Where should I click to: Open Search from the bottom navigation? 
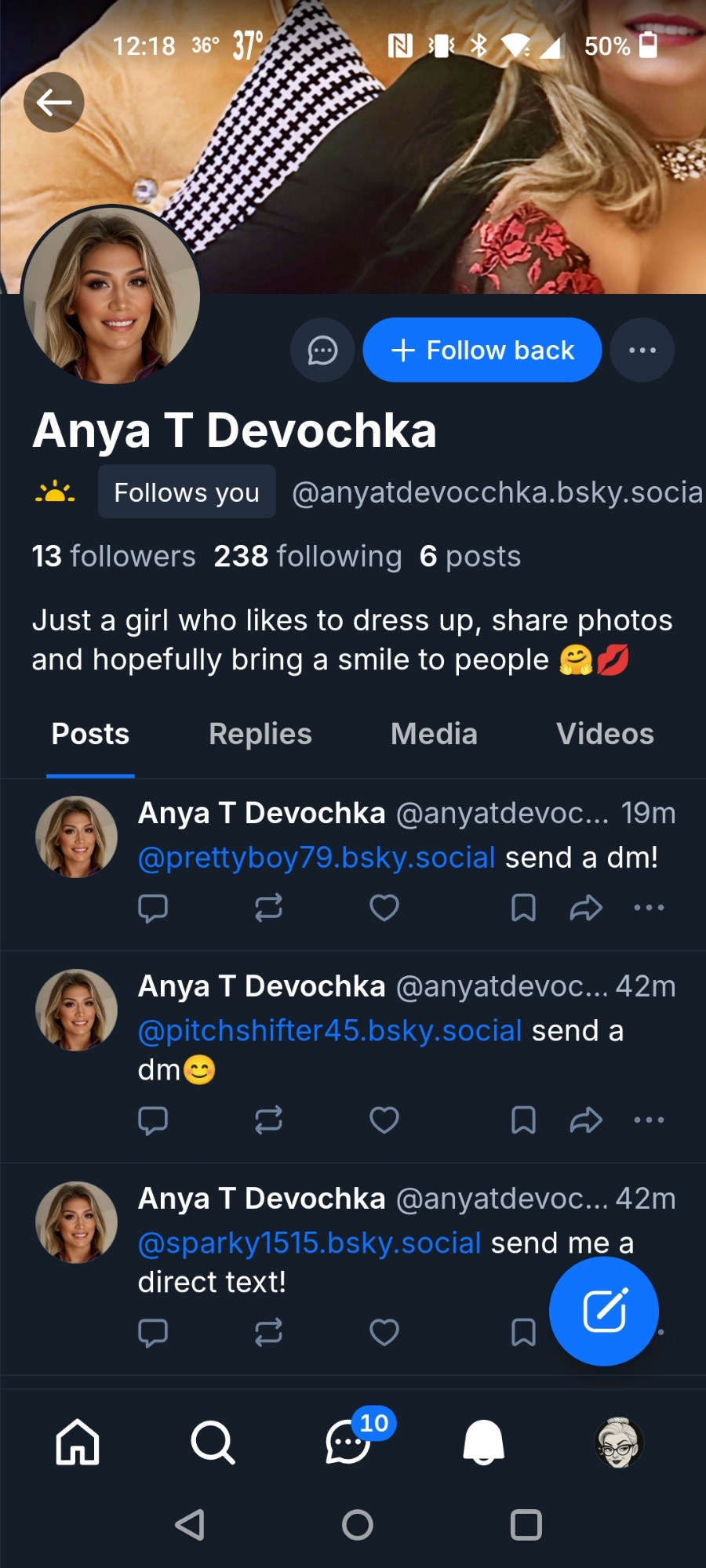coord(213,1443)
